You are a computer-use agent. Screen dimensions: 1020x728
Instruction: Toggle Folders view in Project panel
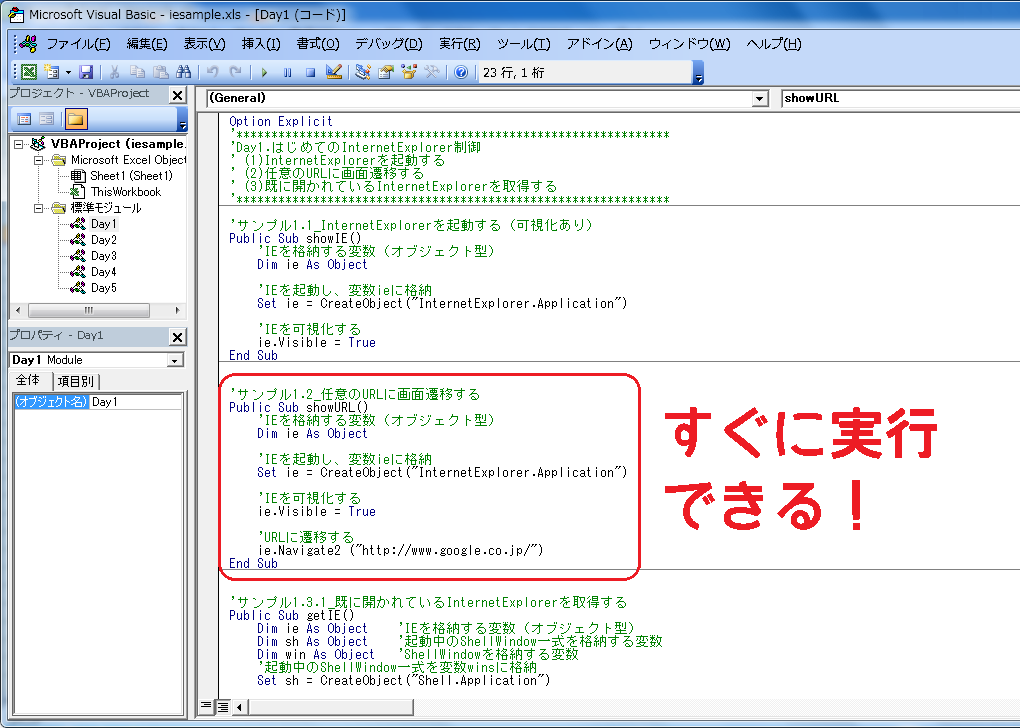[x=75, y=120]
